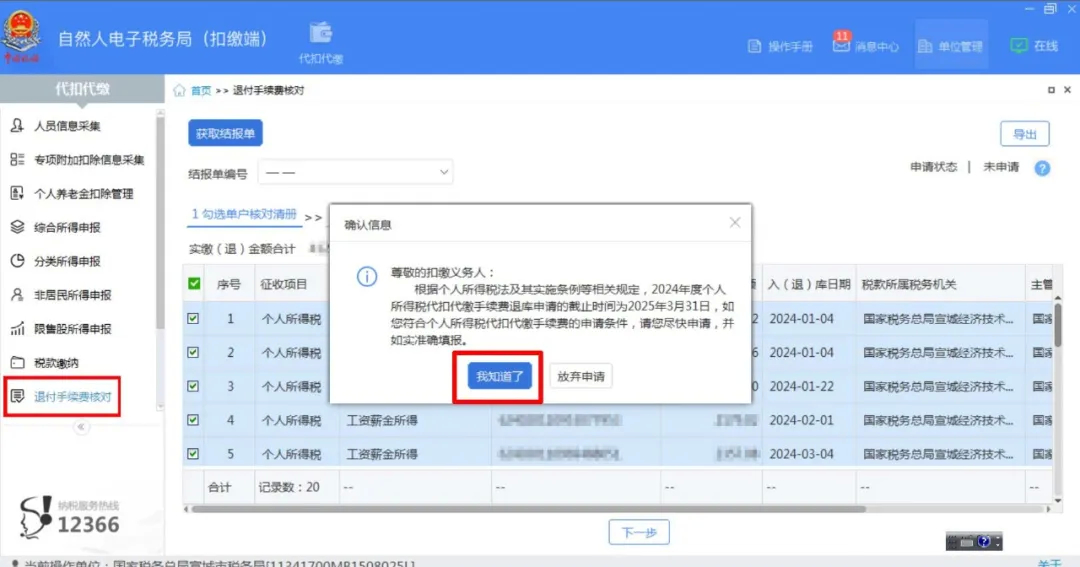Click the blue help question mark icon
The width and height of the screenshot is (1080, 567).
(1042, 168)
